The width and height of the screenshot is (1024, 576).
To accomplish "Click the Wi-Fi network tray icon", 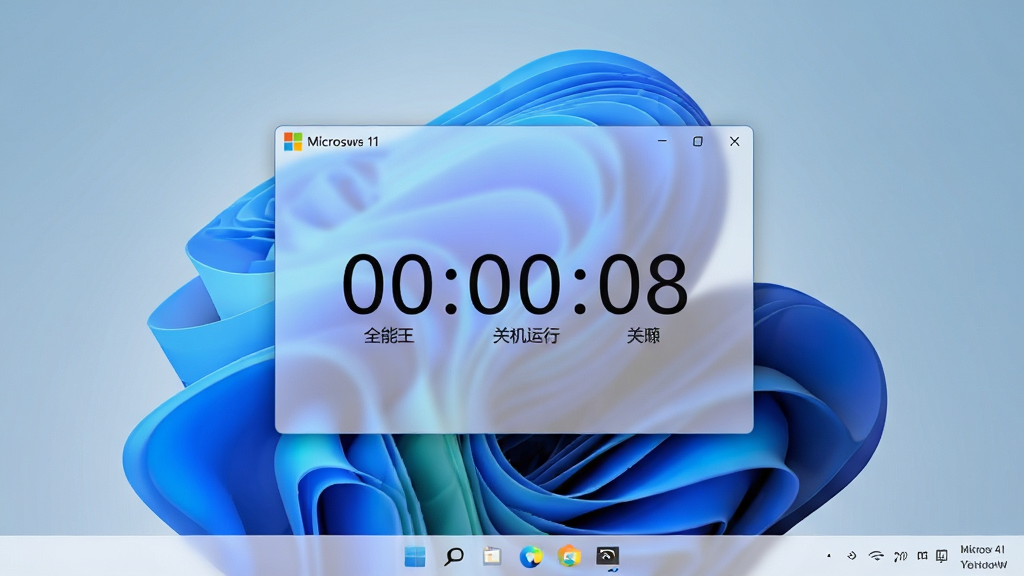I will tap(876, 556).
